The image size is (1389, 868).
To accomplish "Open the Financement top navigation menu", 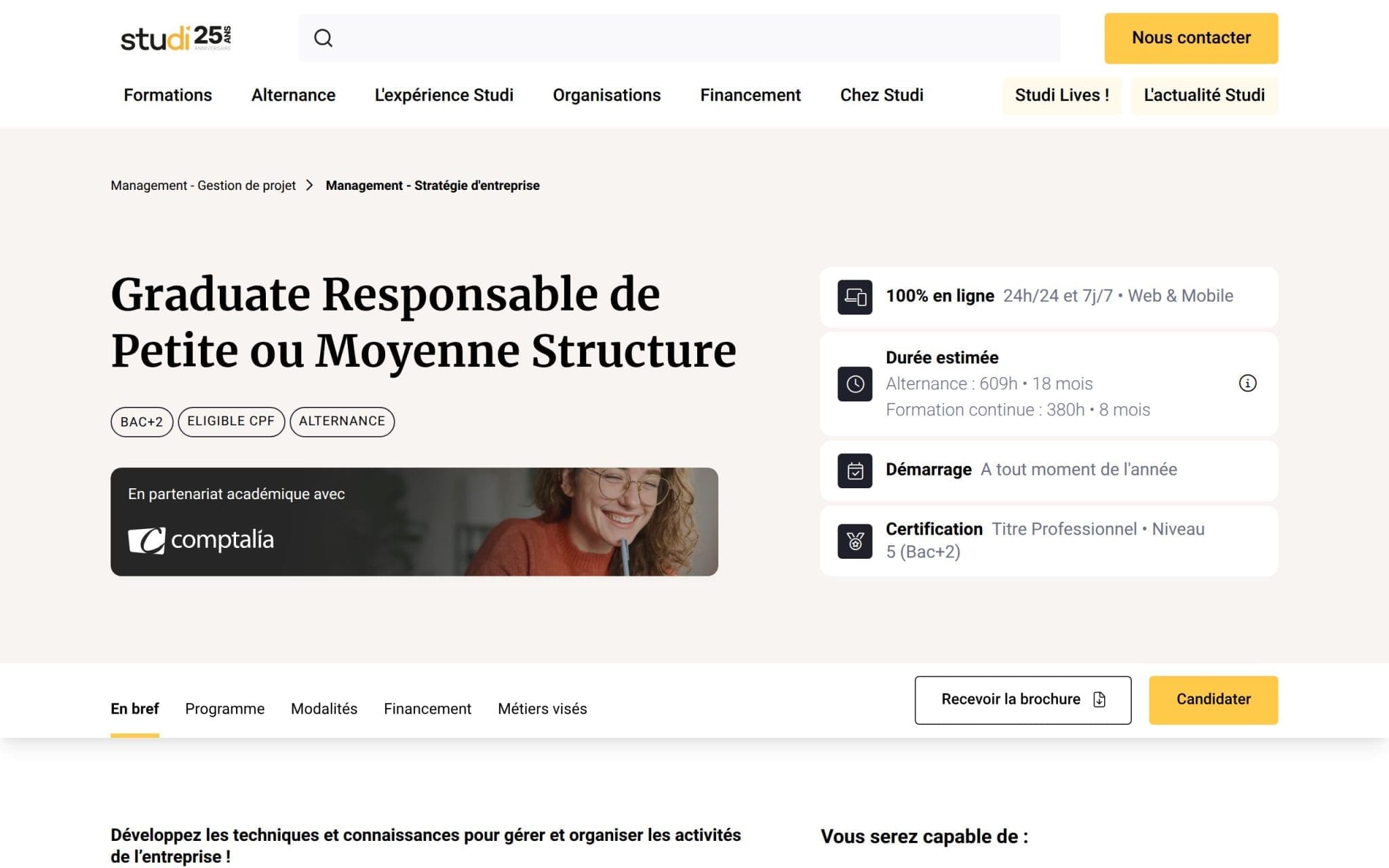I will tap(750, 95).
